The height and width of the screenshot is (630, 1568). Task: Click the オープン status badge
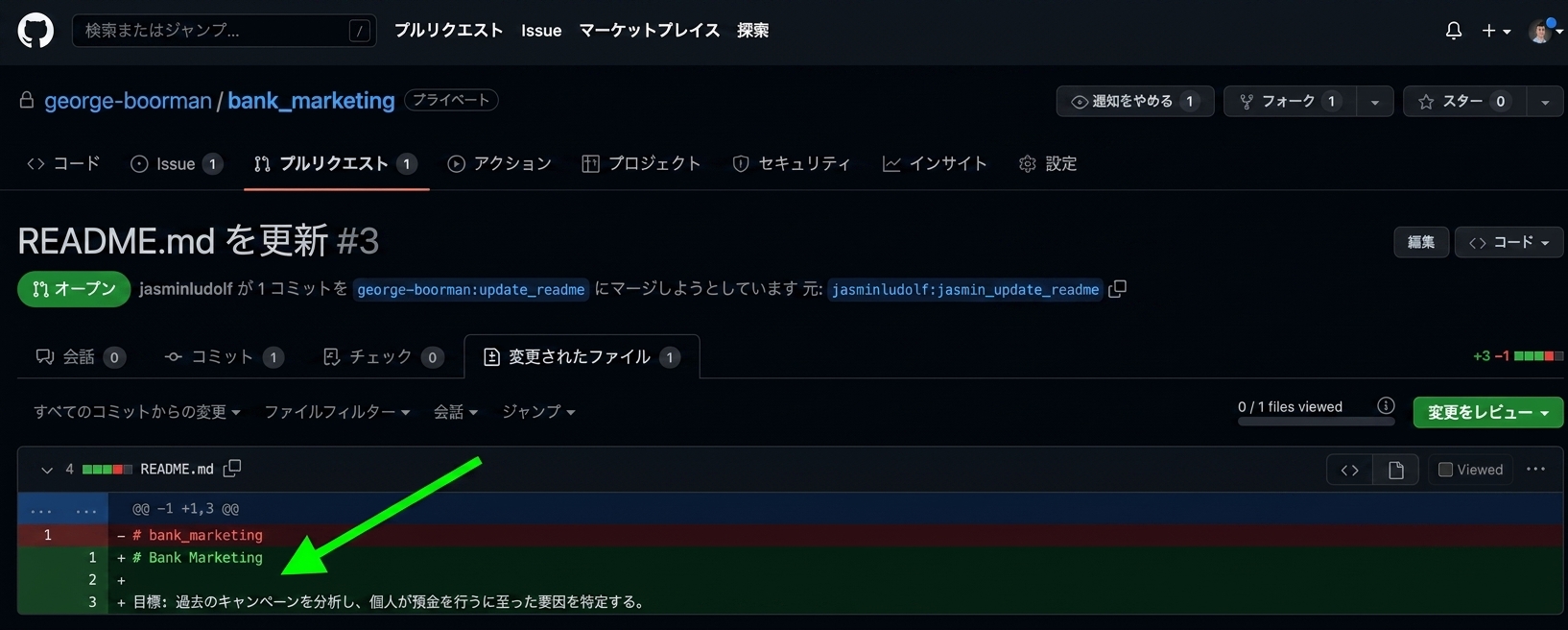(x=74, y=289)
